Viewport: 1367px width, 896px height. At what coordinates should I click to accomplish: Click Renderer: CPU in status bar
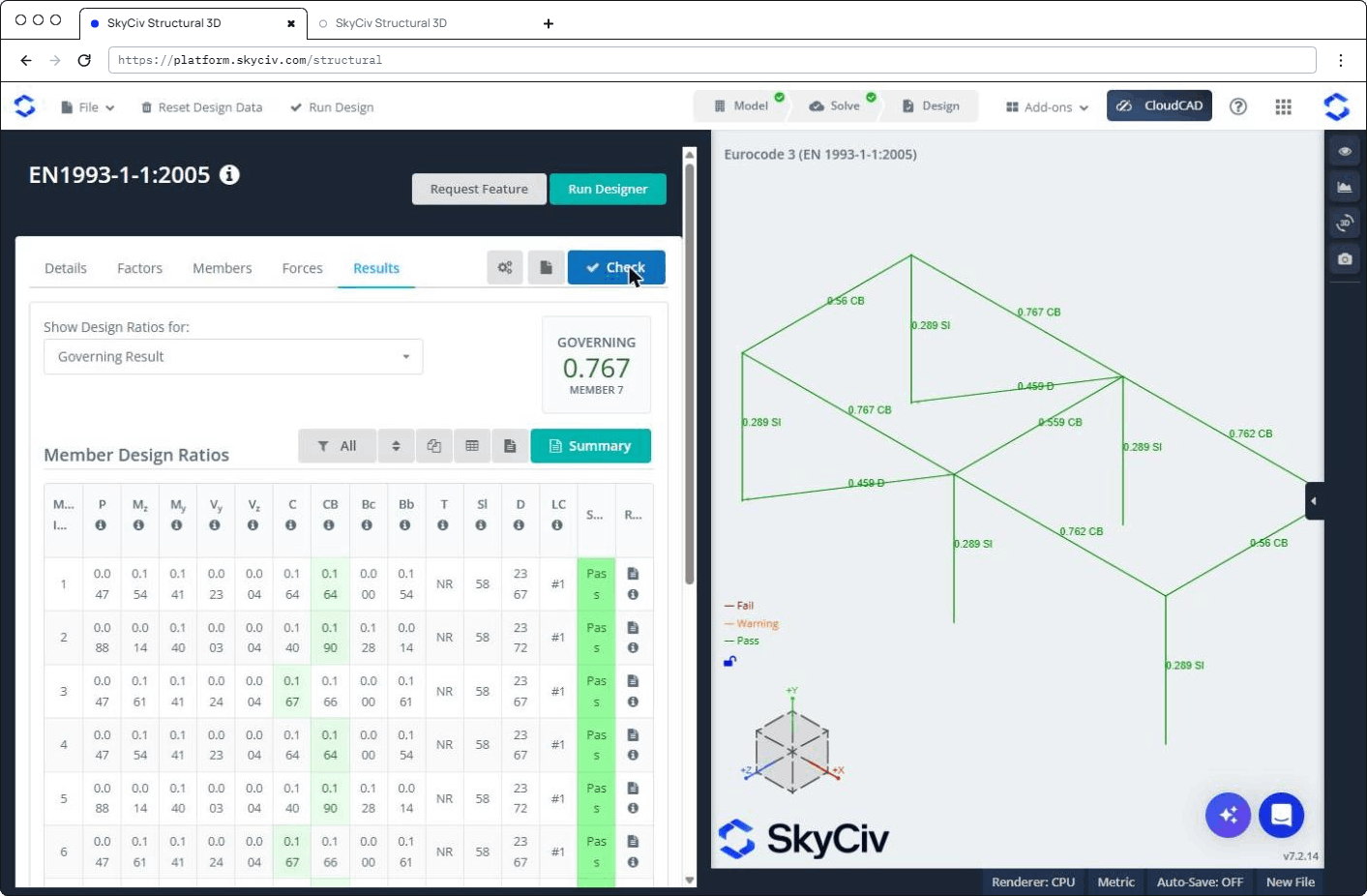click(1033, 882)
